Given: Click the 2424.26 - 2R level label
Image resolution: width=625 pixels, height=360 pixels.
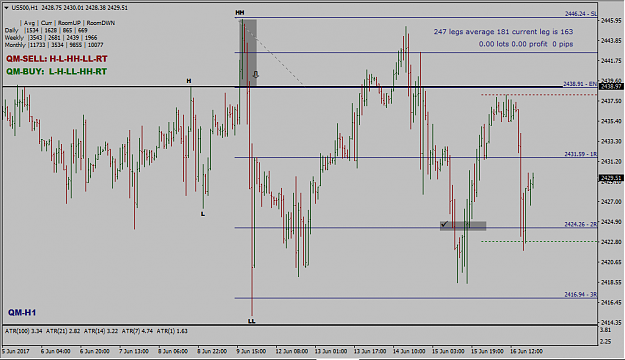Looking at the screenshot, I should pyautogui.click(x=580, y=224).
